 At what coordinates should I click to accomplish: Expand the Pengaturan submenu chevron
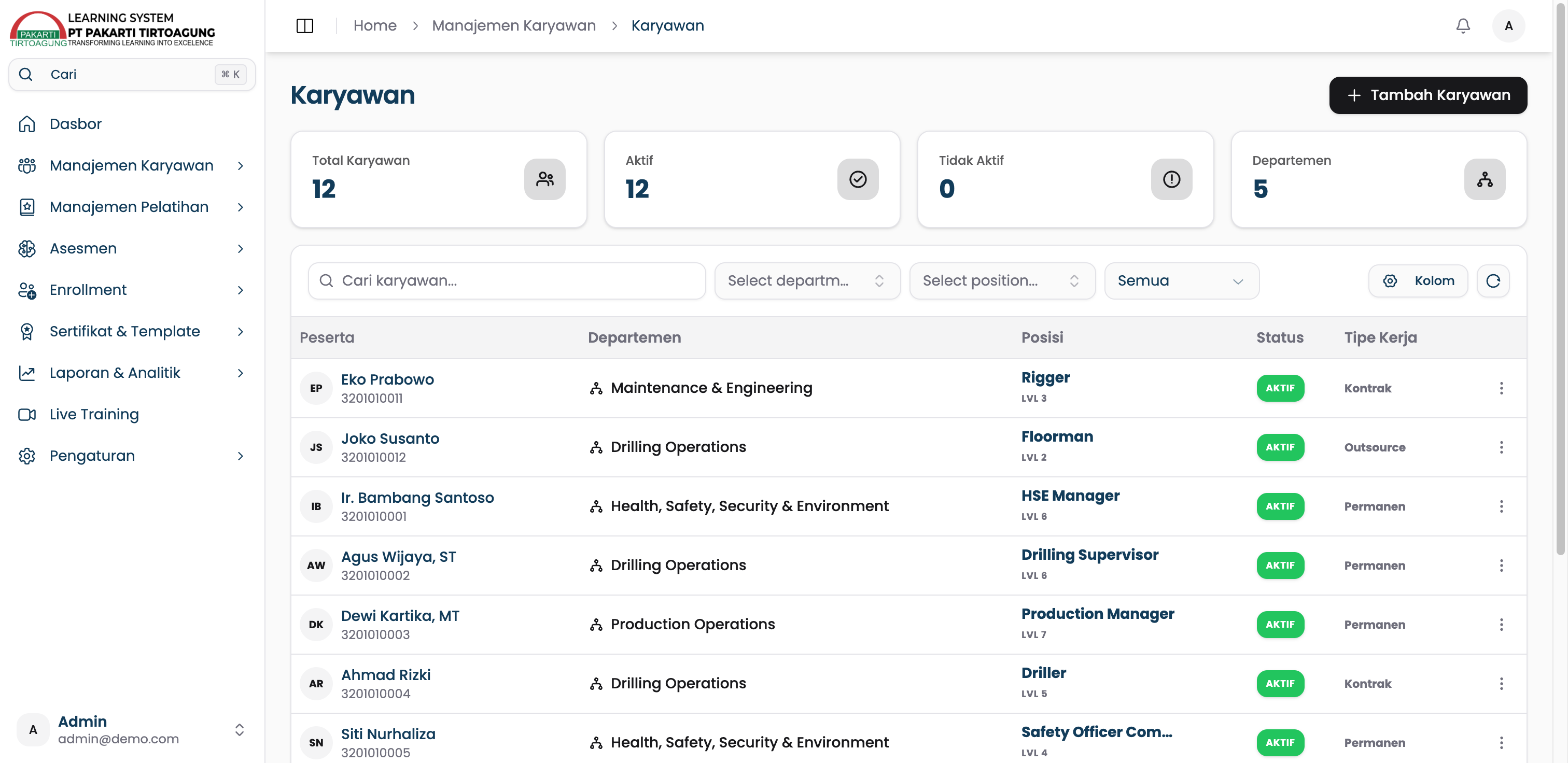pyautogui.click(x=241, y=456)
